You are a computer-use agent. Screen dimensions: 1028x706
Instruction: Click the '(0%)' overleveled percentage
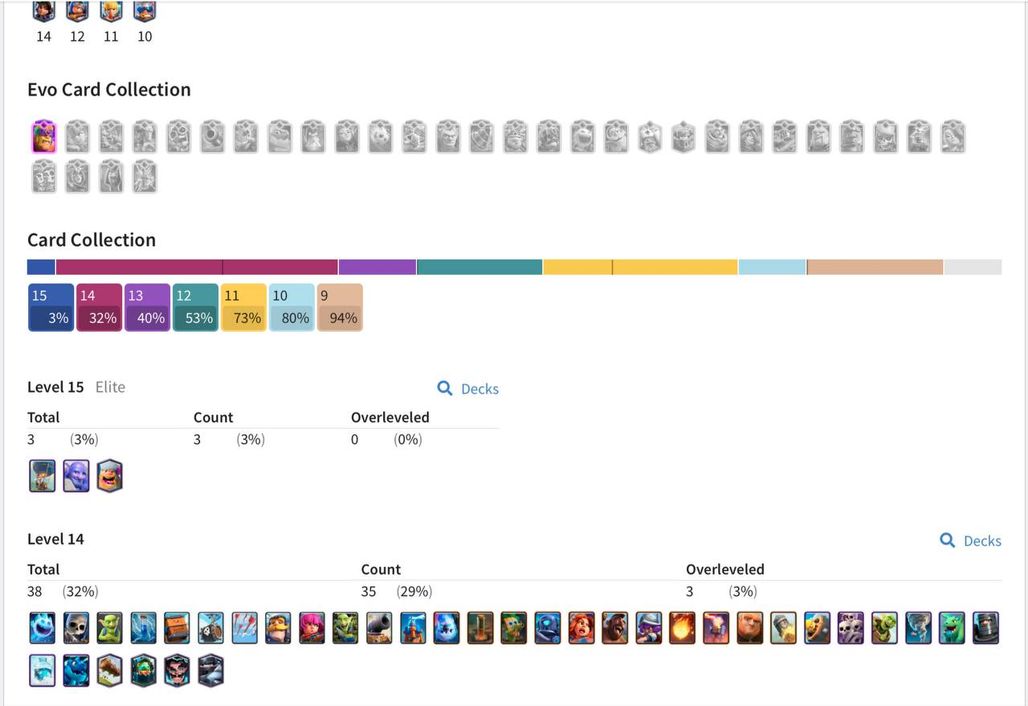[x=408, y=439]
